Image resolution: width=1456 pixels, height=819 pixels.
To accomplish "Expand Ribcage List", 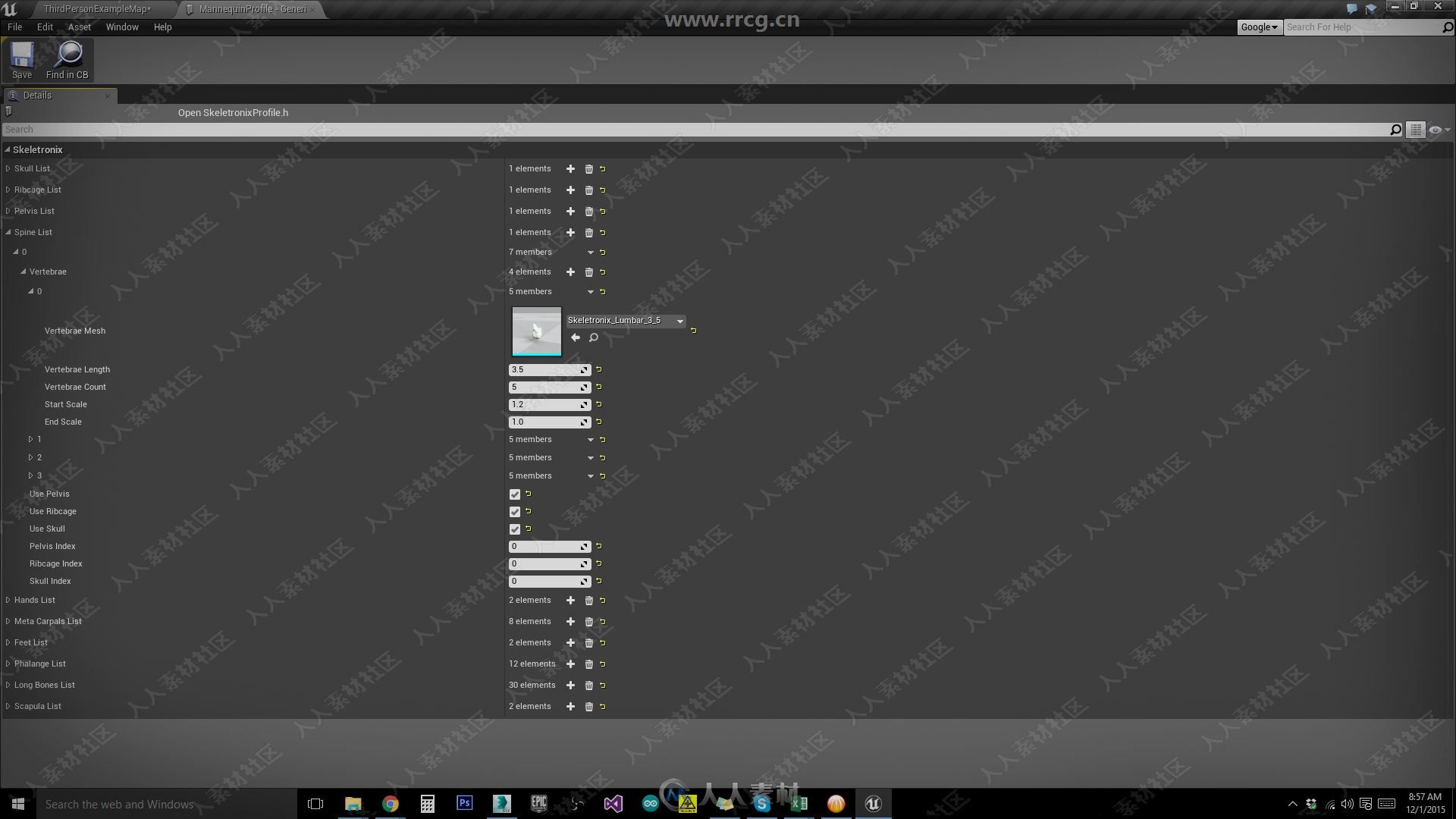I will (x=8, y=190).
